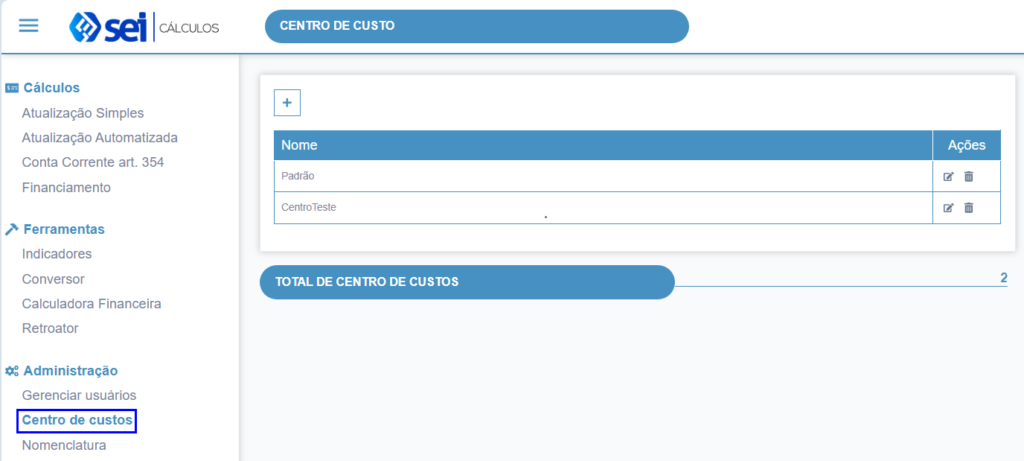This screenshot has width=1024, height=461.
Task: Delete the Padrão cost center
Action: [968, 177]
